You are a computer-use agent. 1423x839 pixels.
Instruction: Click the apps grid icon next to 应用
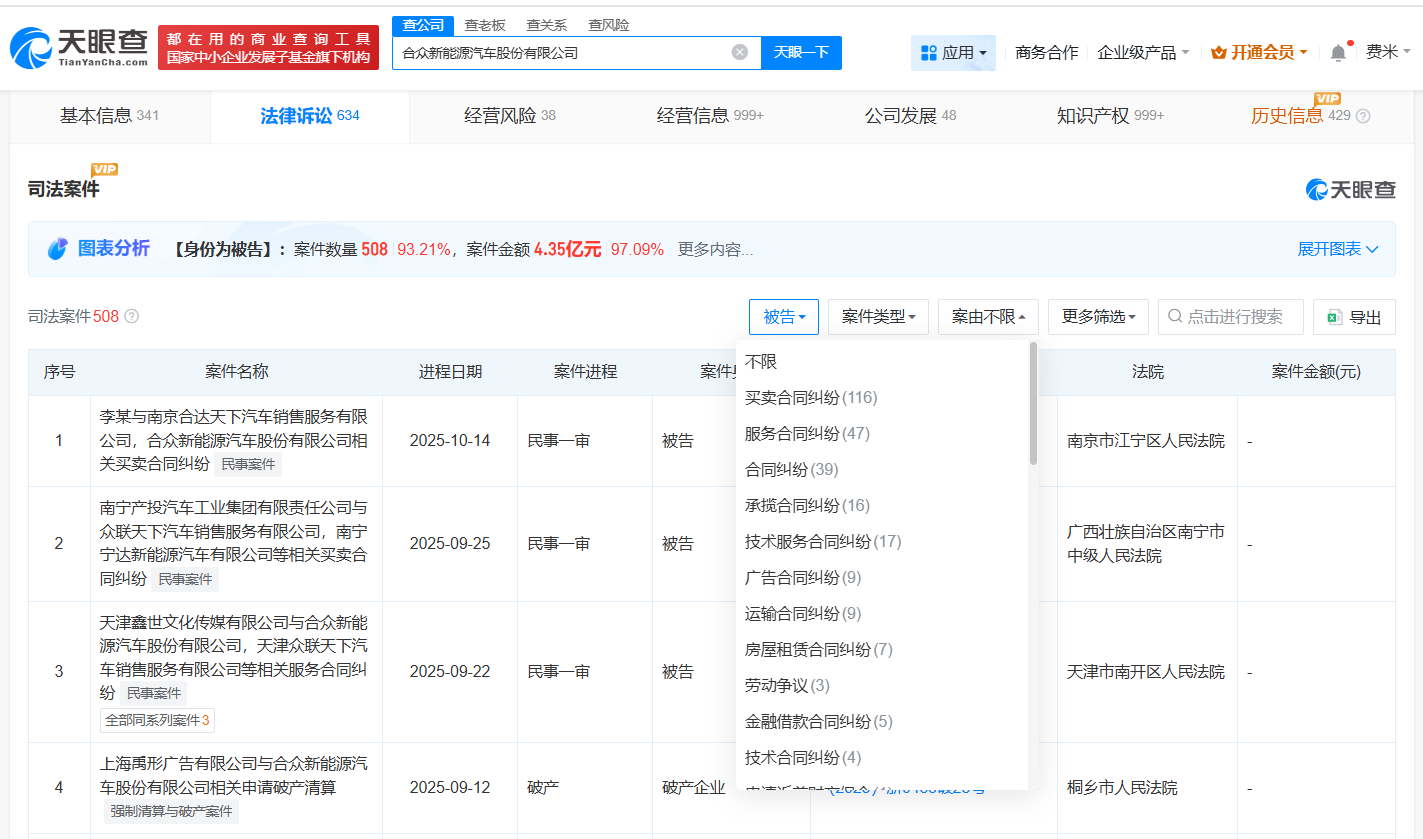coord(931,52)
